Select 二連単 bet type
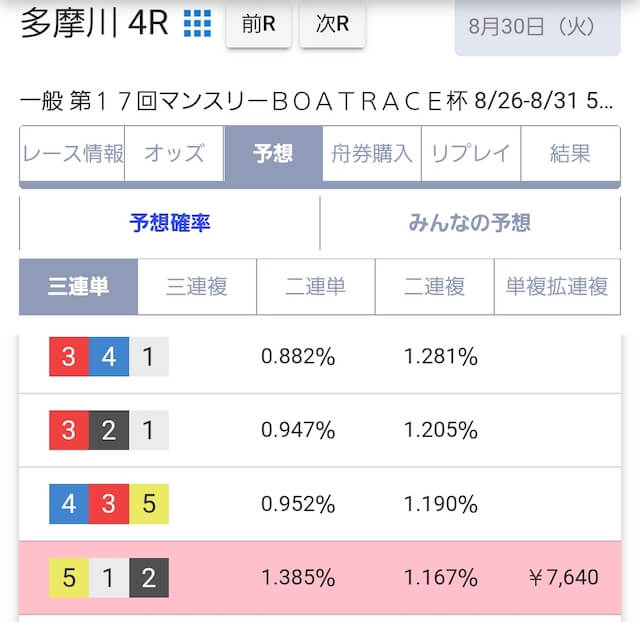This screenshot has height=622, width=640. click(x=316, y=287)
